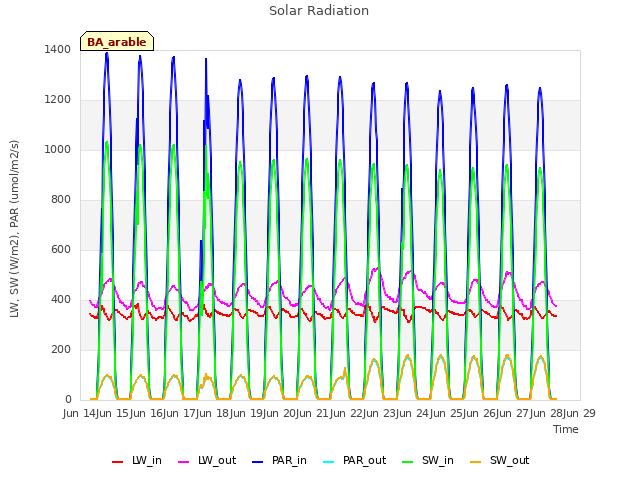Toggle the PAR_in legend entry
640x480 pixels.
tap(279, 461)
